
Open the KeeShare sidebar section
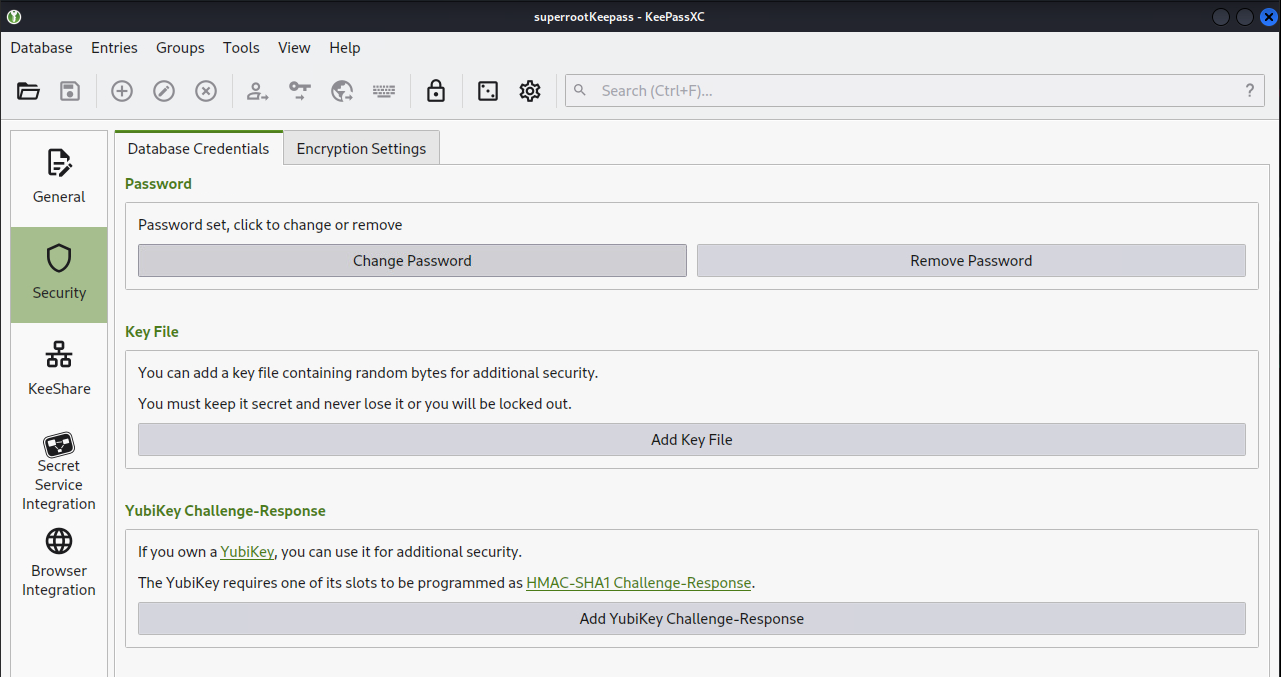59,370
